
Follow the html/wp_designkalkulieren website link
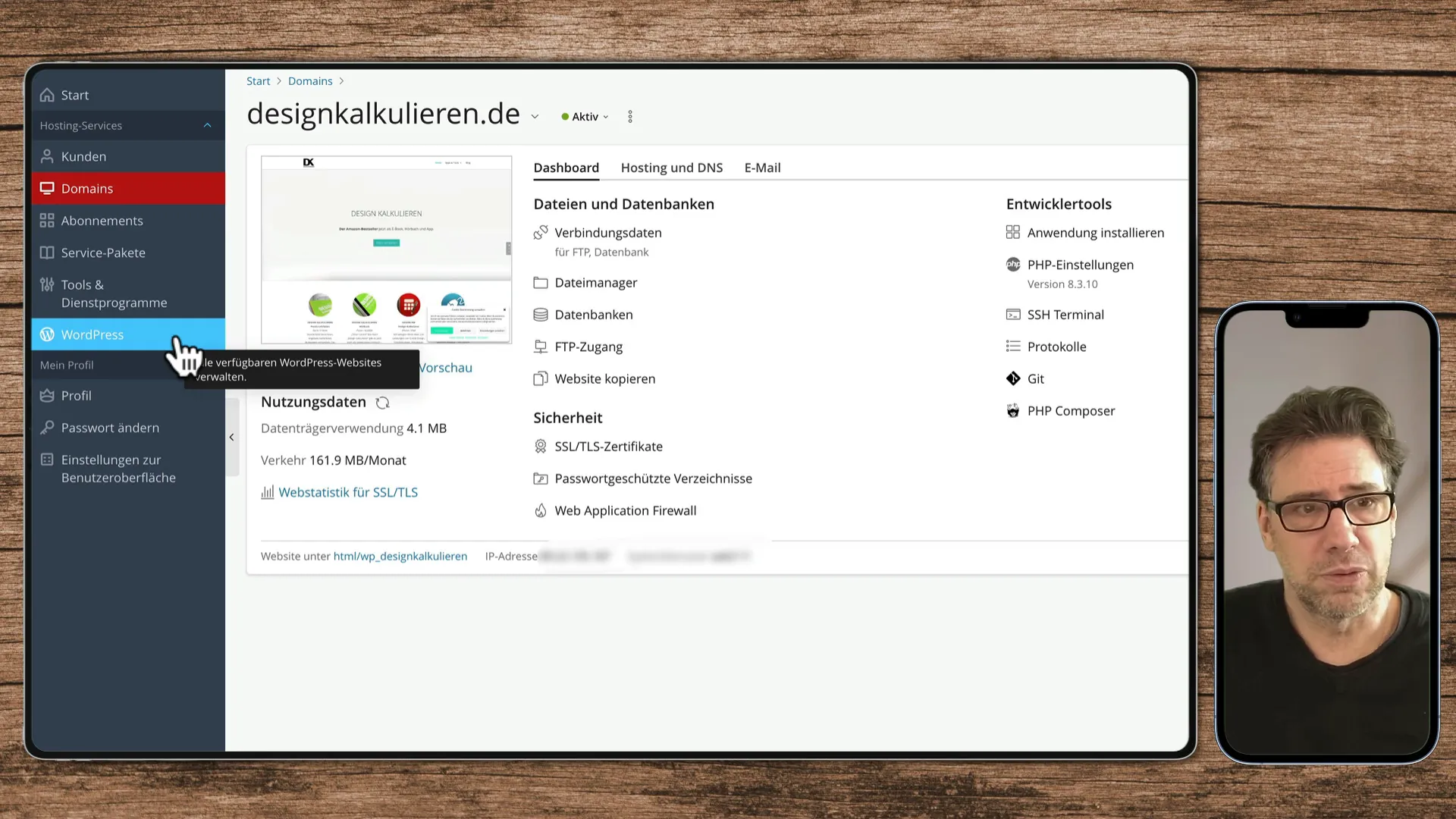[x=400, y=556]
